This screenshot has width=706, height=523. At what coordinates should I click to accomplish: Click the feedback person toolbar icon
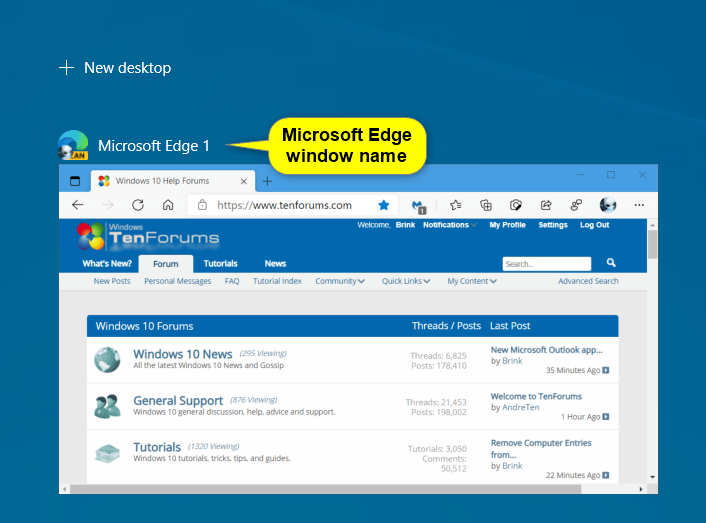576,205
